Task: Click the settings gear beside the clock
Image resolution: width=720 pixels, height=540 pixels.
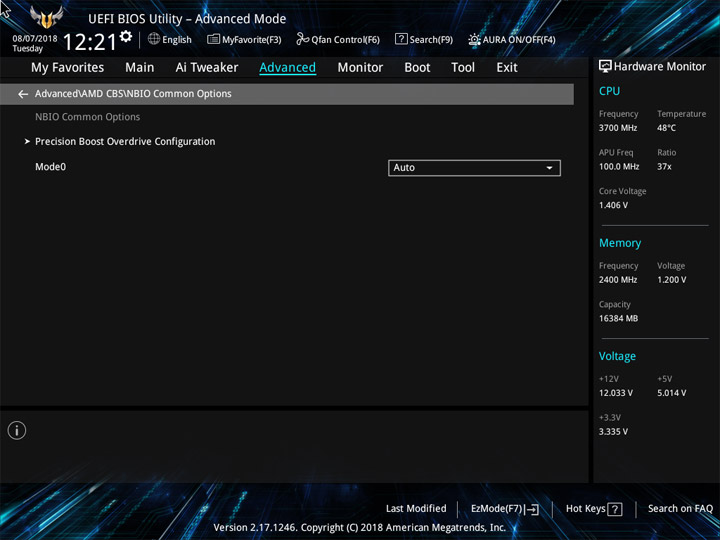Action: (x=126, y=36)
